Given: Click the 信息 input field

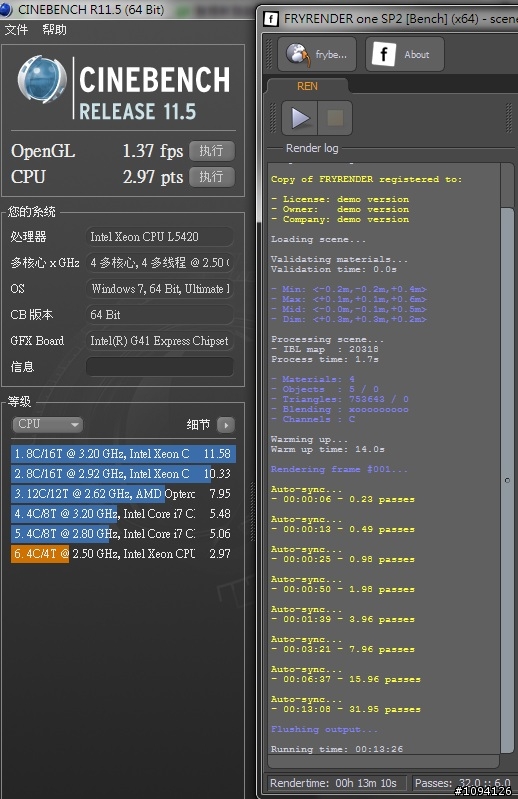Looking at the screenshot, I should tap(160, 366).
